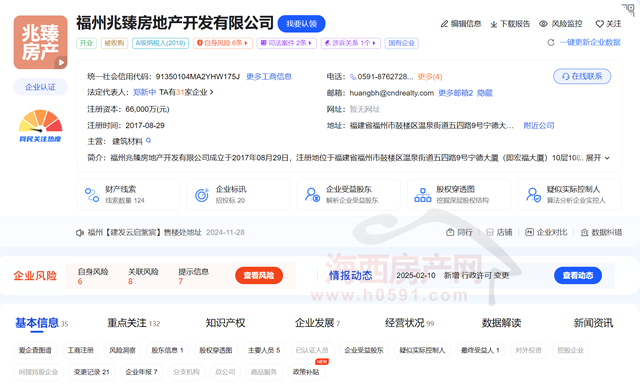Screen dimensions: 640x388
Task: Open 更多工商信息 link
Action: [269, 77]
